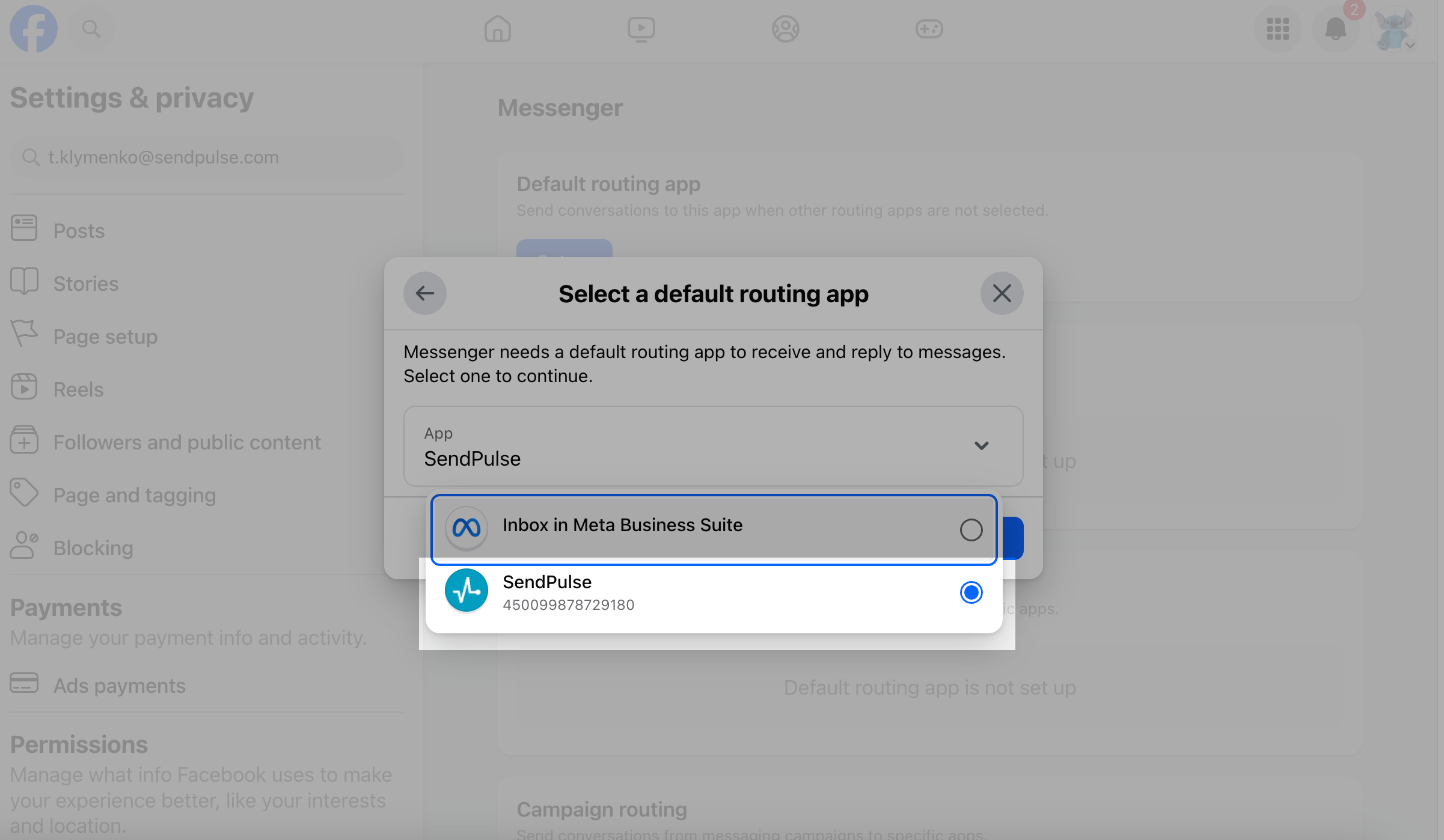The image size is (1444, 840).
Task: Open the Groups icon in top bar
Action: 785,28
